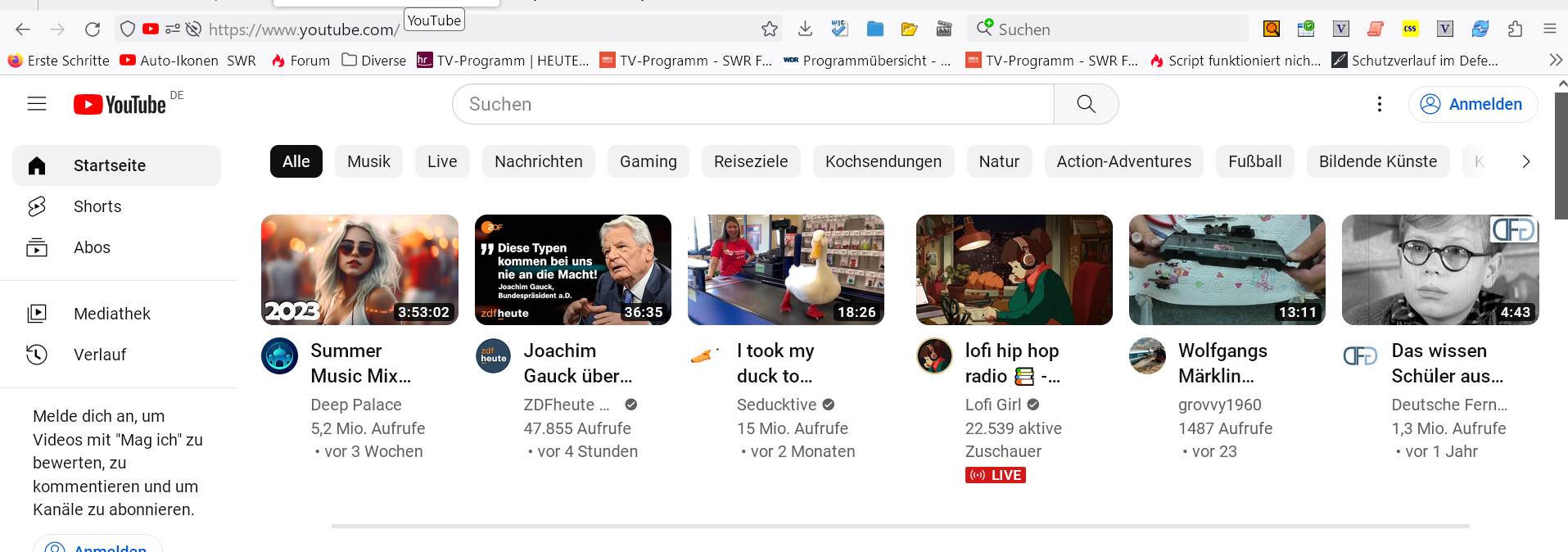Open Shorts in the sidebar
Screen dimensions: 1568x552
97,206
